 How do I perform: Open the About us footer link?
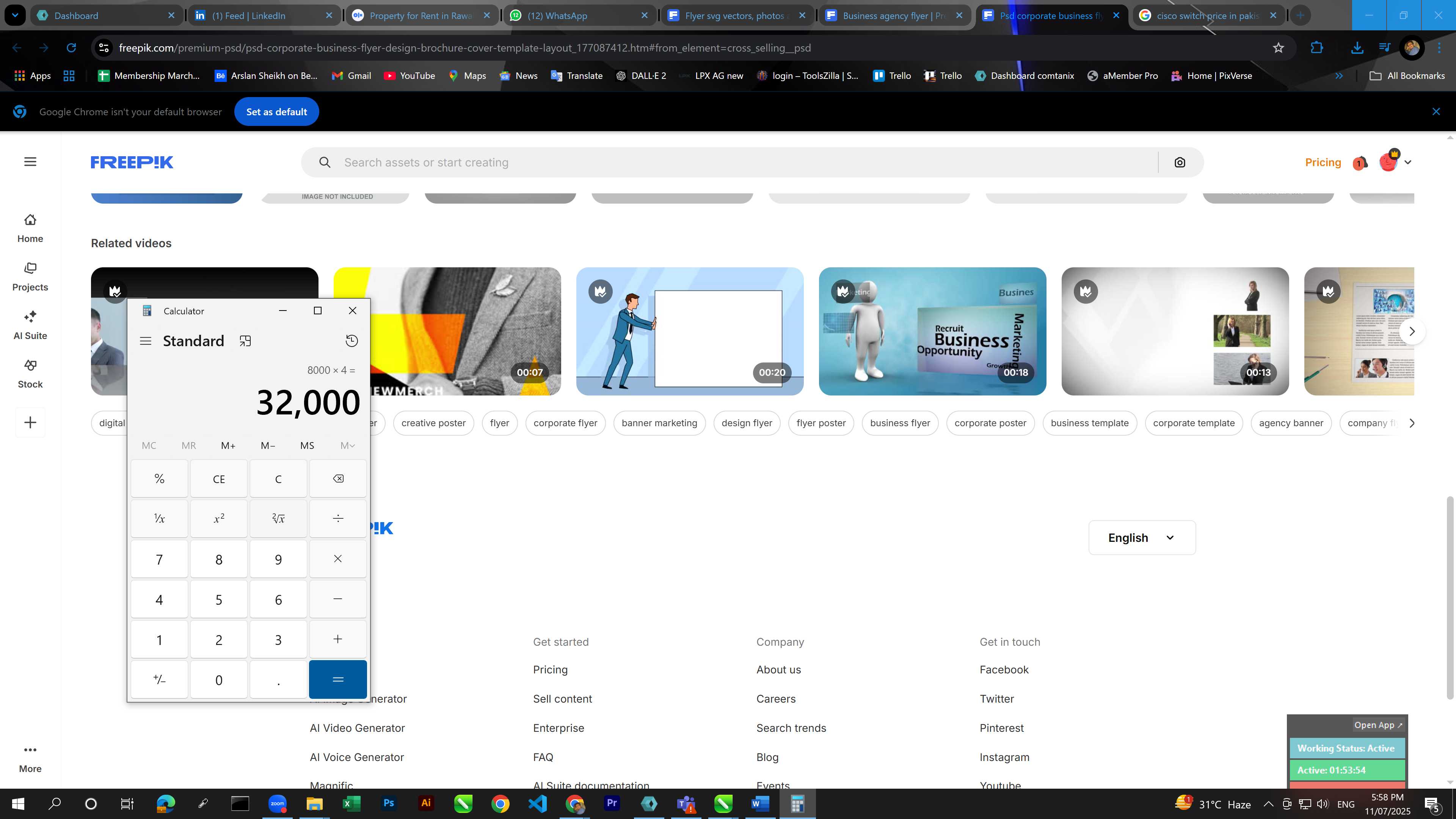[x=778, y=670]
